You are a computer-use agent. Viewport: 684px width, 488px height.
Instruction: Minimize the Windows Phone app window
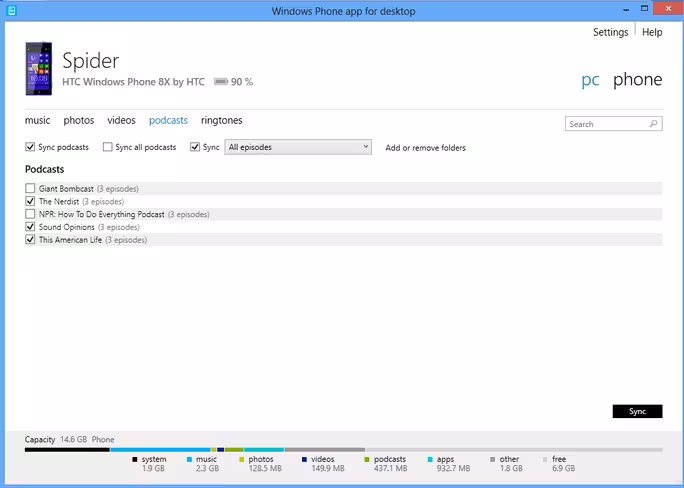pos(626,9)
